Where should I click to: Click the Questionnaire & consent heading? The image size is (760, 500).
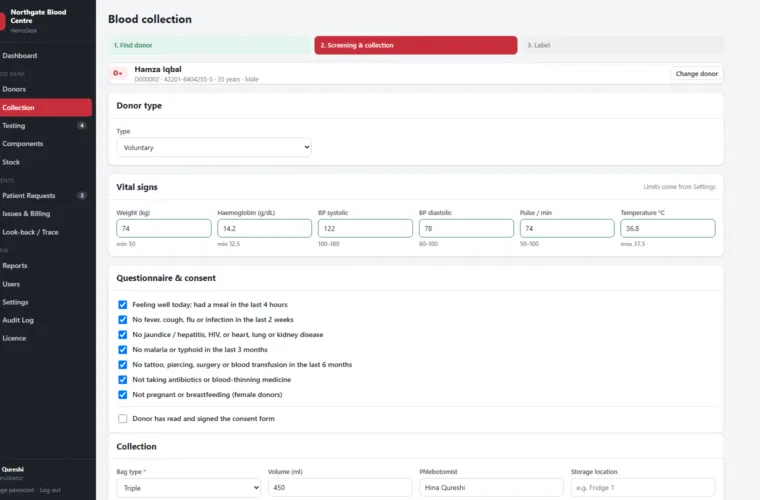(x=166, y=278)
